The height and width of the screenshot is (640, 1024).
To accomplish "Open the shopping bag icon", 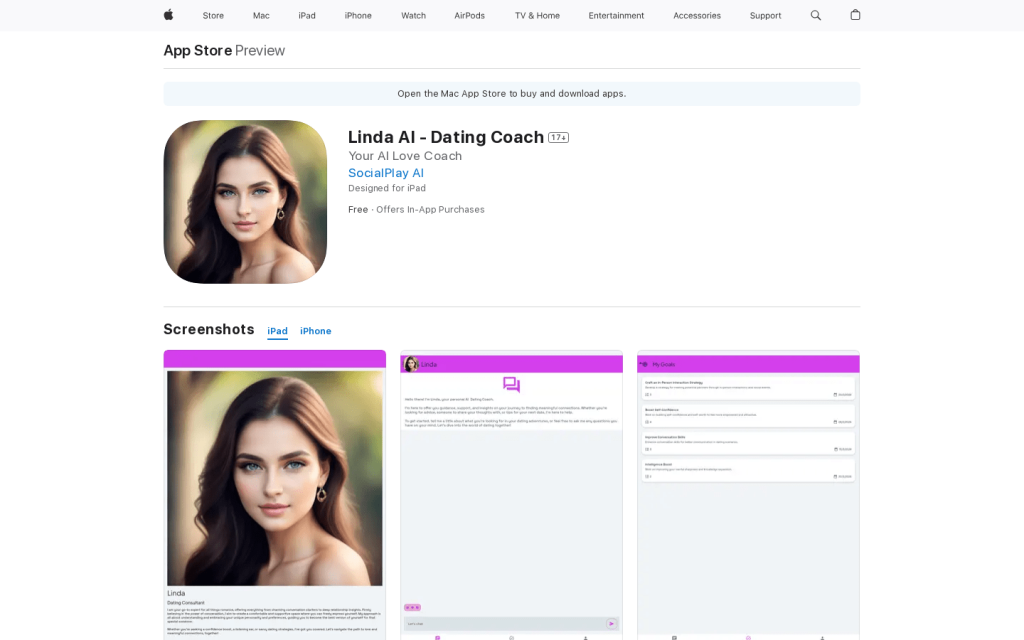I will (855, 15).
